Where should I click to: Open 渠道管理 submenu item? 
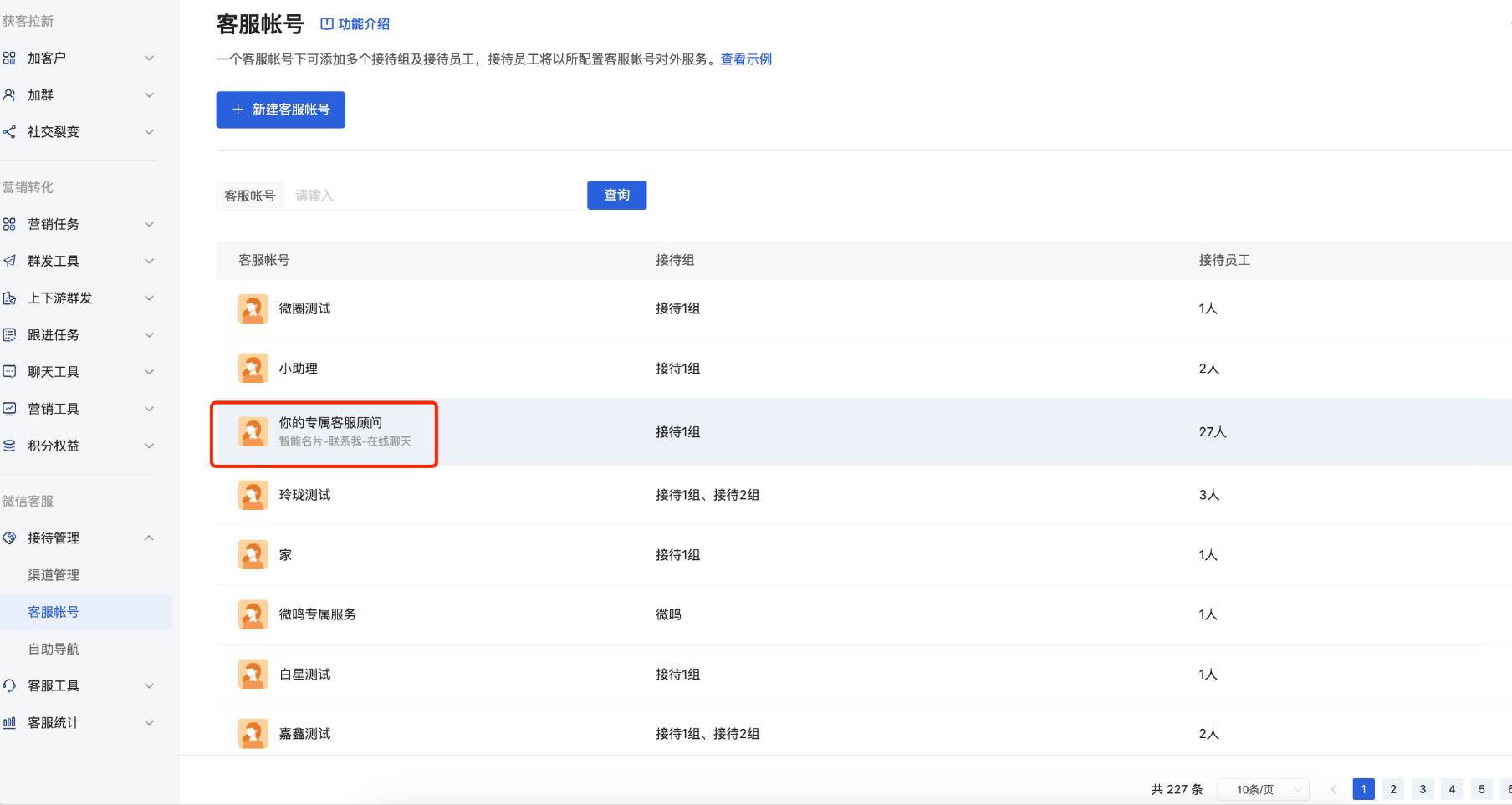[54, 575]
